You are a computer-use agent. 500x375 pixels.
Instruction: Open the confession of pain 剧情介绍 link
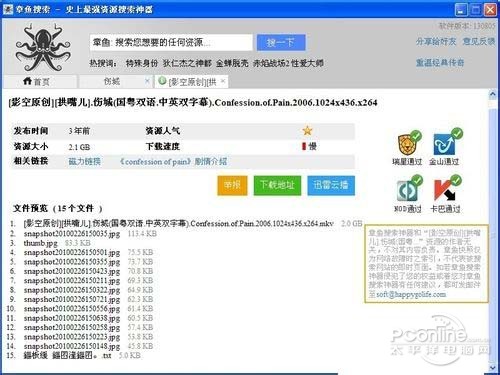(x=173, y=162)
